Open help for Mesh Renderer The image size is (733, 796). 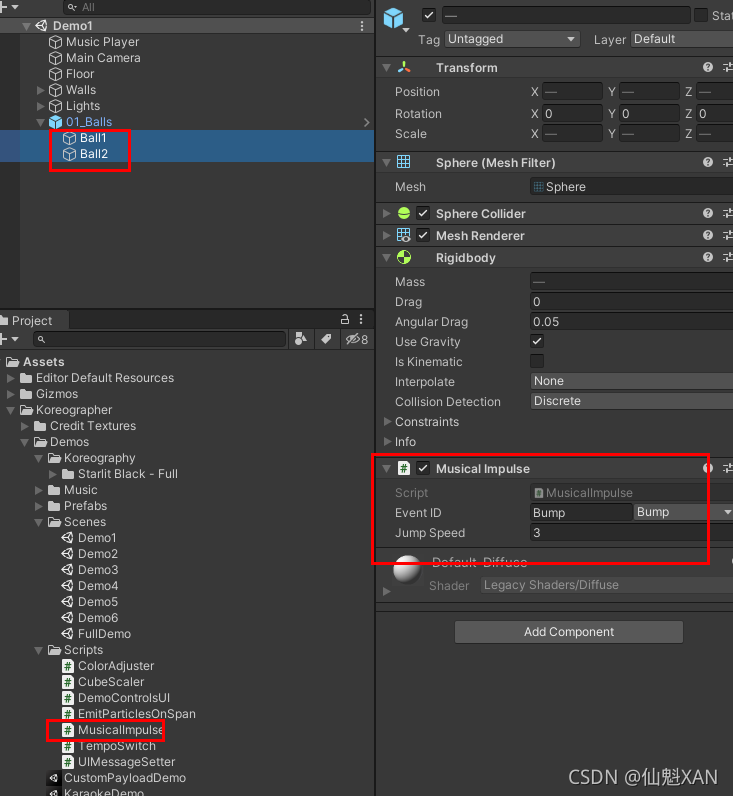click(x=708, y=235)
